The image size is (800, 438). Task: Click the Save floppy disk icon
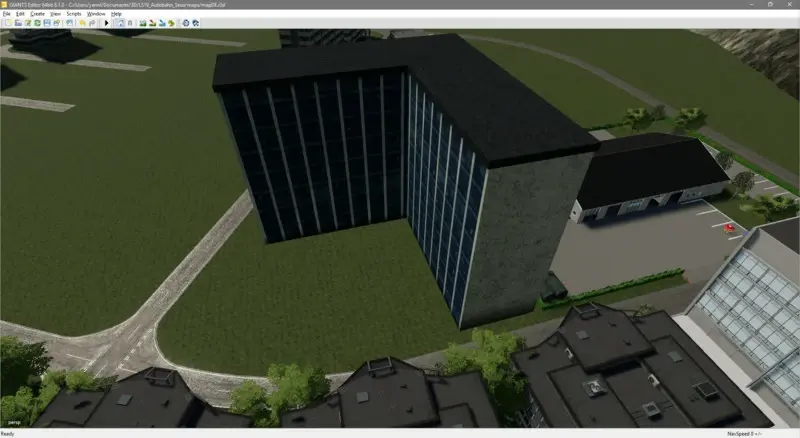[x=47, y=23]
